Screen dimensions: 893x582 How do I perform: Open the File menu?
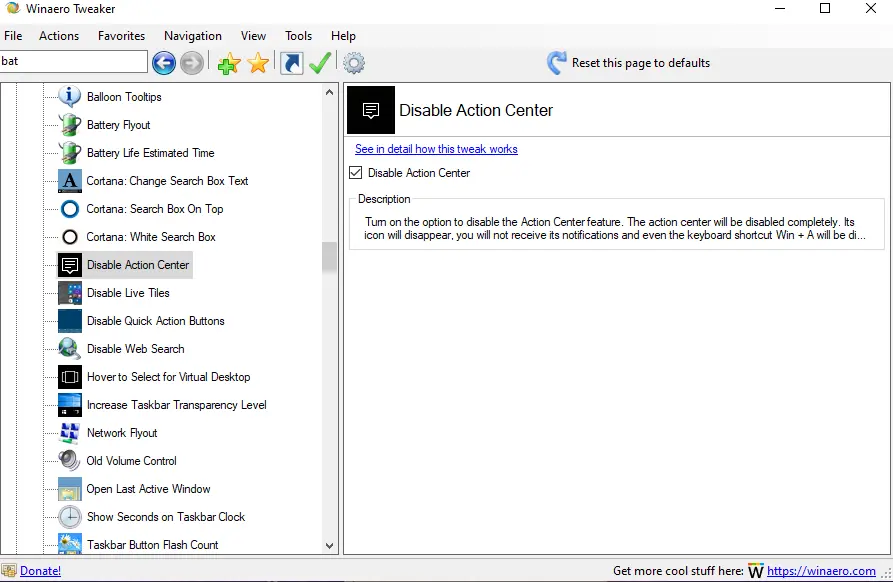13,36
